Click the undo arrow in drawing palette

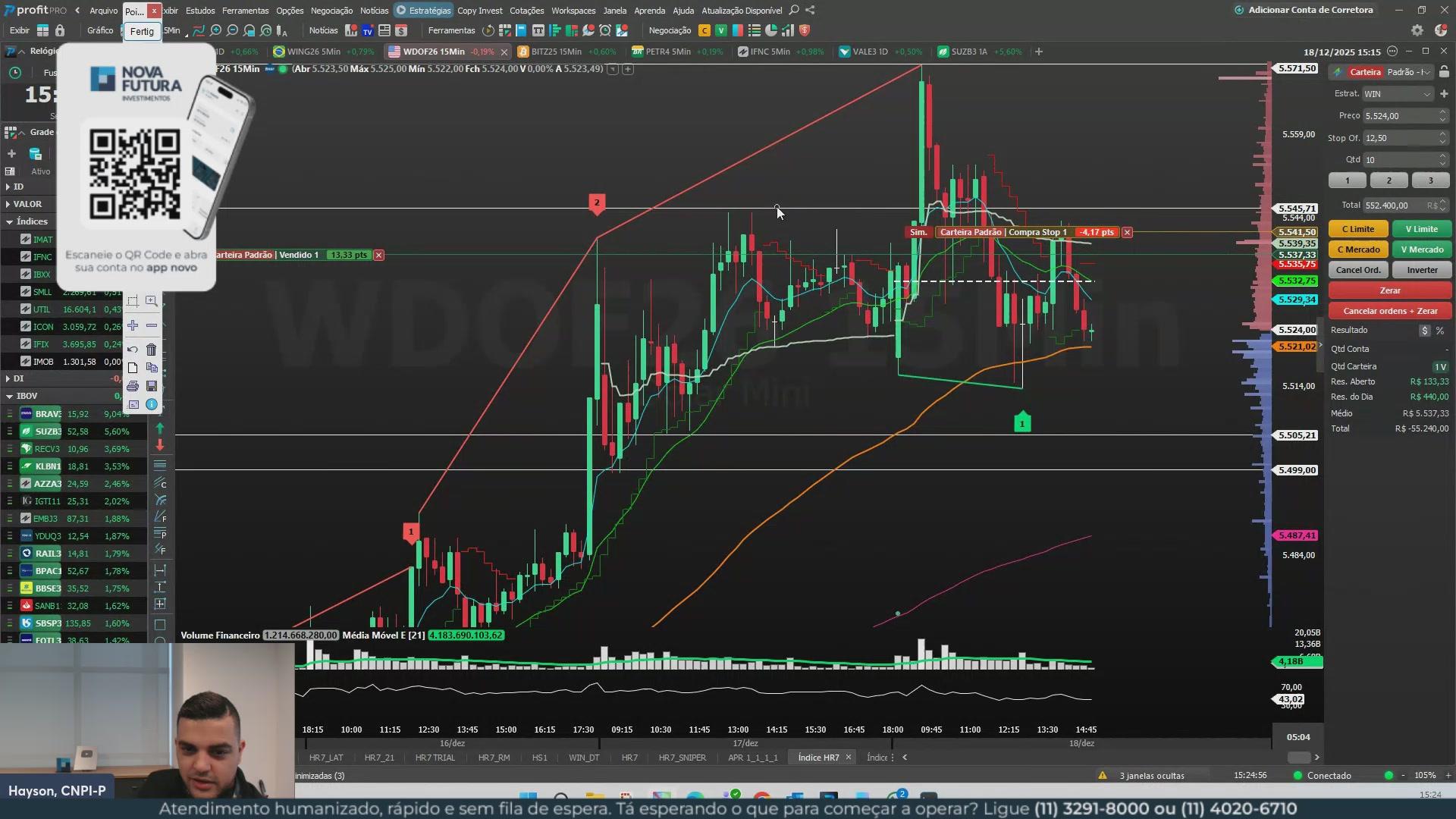point(133,350)
